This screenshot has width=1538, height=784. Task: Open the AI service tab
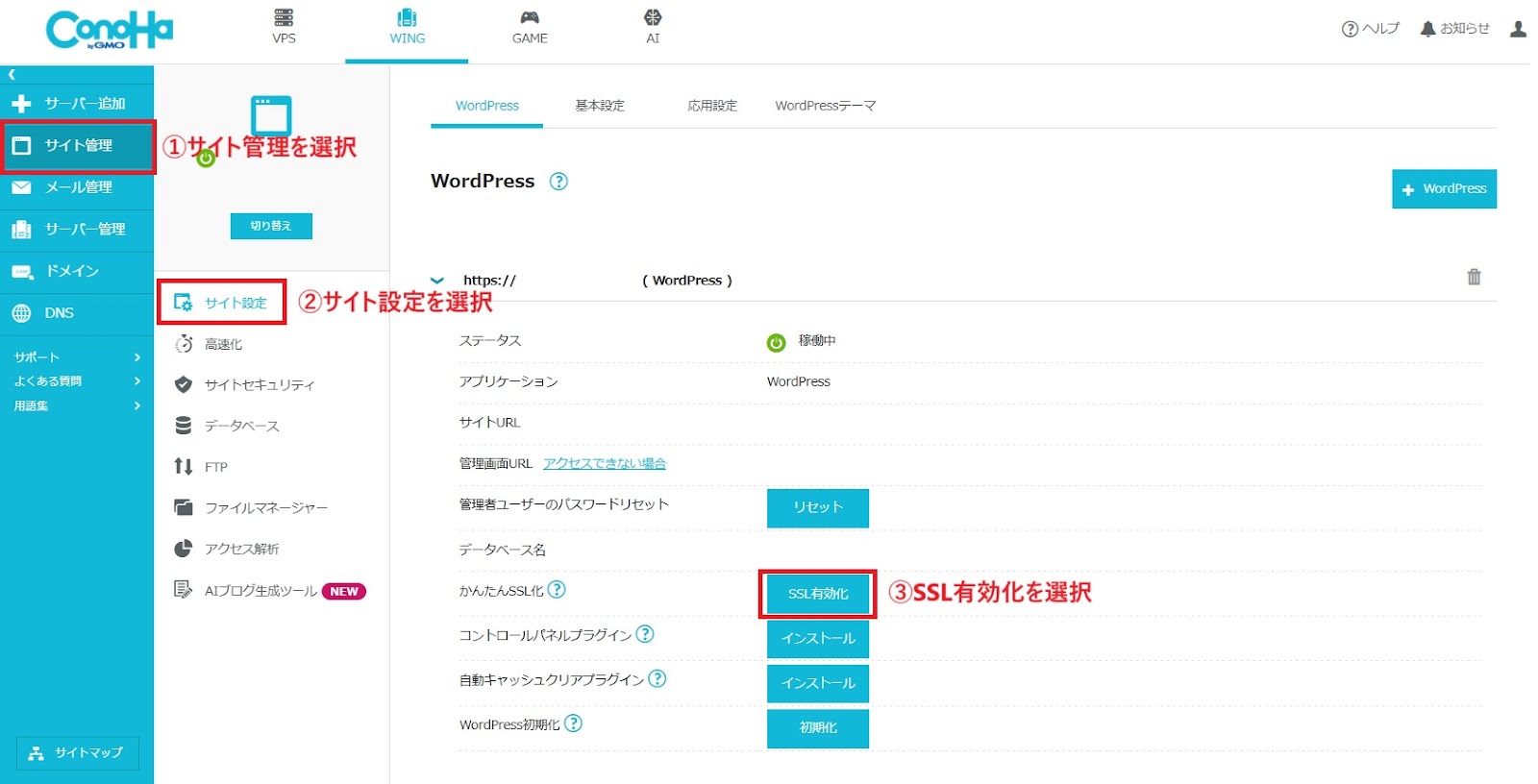[653, 27]
